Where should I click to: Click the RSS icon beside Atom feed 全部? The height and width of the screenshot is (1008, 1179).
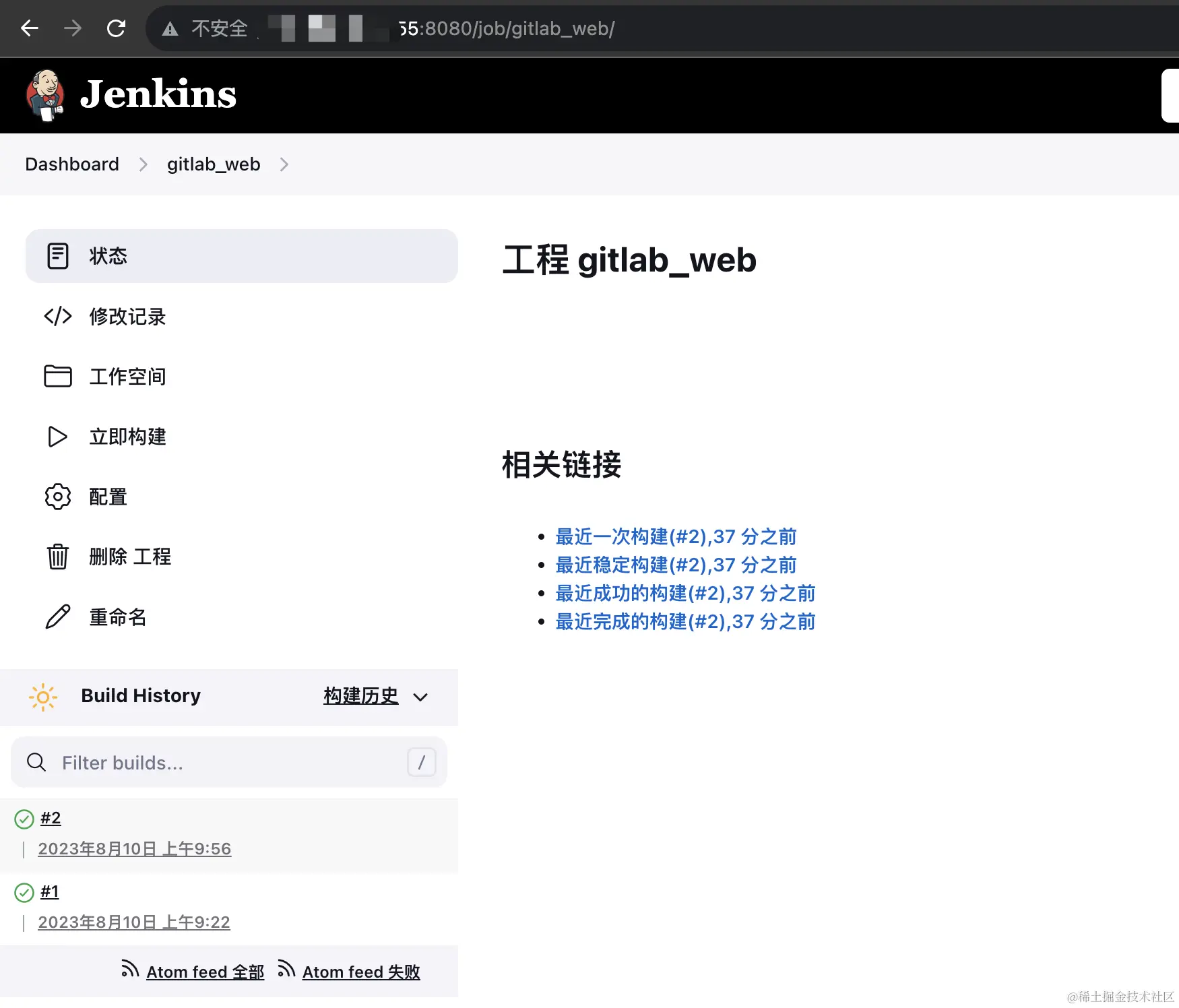[130, 968]
